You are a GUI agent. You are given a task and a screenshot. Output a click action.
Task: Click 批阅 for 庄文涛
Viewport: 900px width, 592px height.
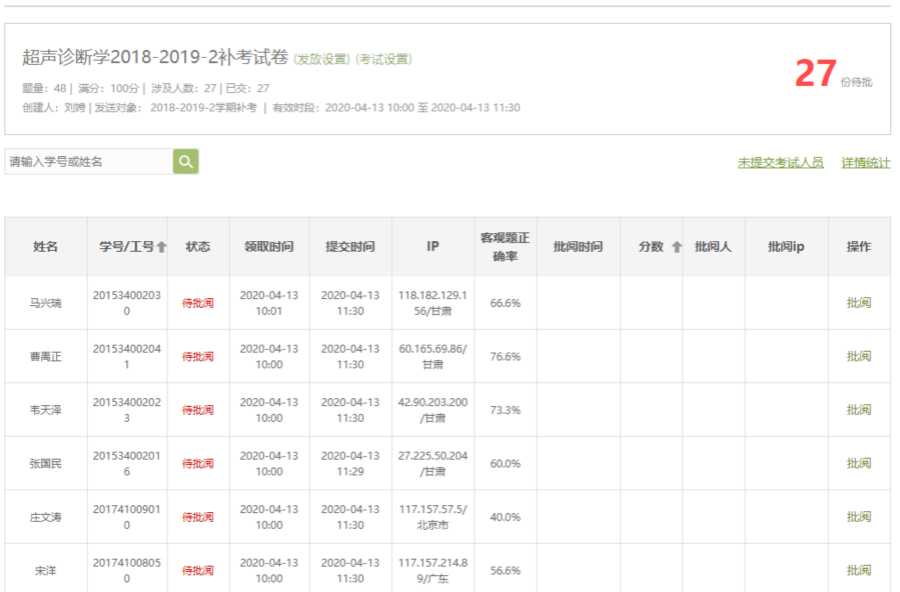coord(858,517)
